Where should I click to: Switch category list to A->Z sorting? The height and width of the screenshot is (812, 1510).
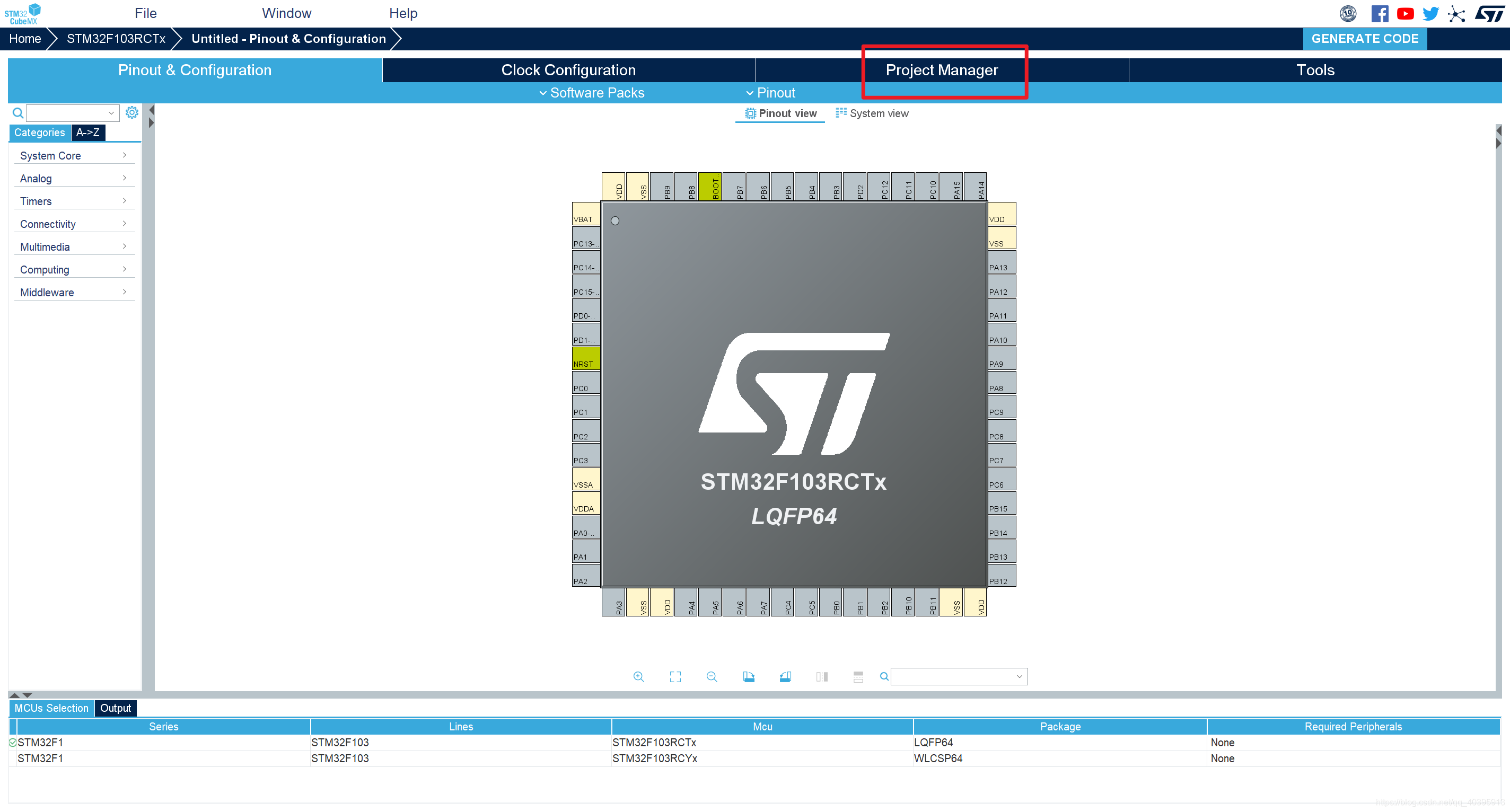pos(88,133)
